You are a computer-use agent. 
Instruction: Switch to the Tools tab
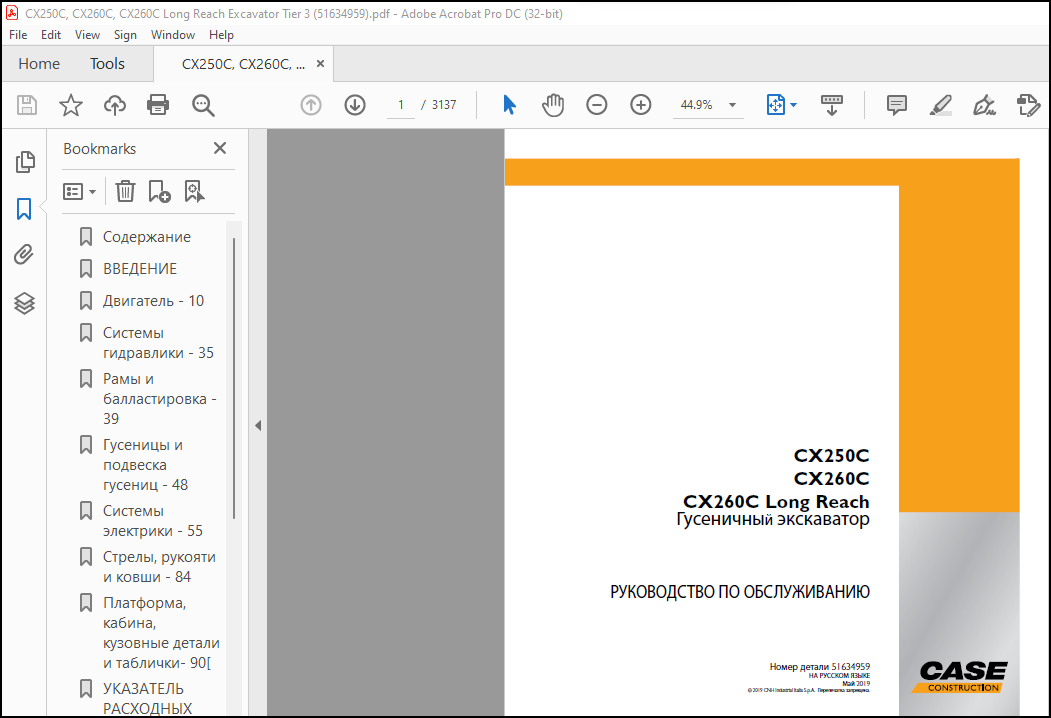point(107,64)
